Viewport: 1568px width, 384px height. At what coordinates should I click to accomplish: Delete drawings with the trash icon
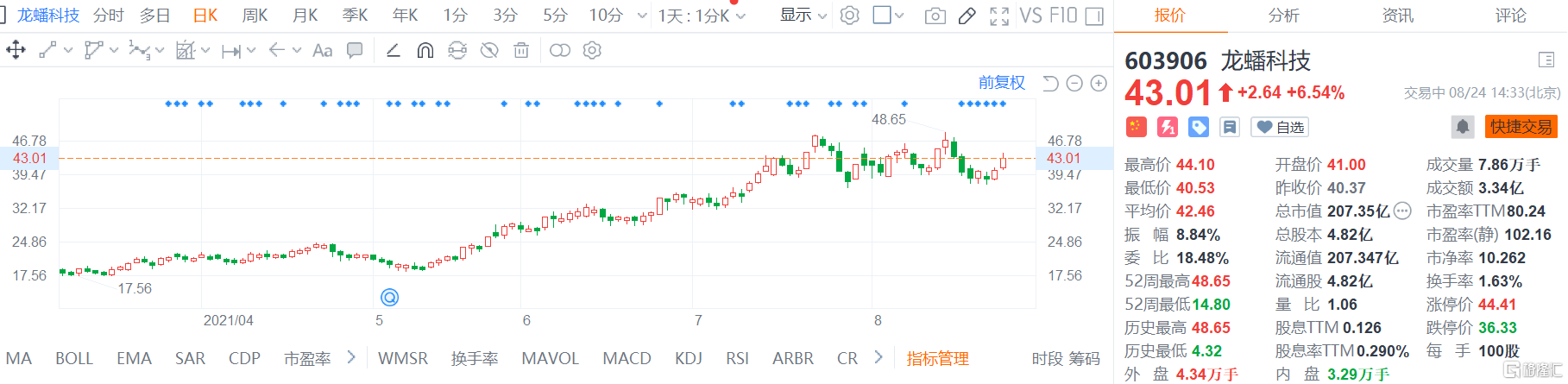pyautogui.click(x=521, y=50)
